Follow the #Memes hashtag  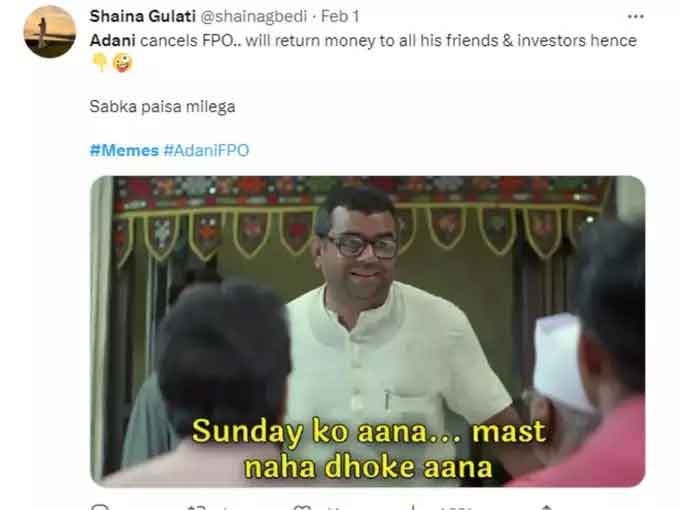[124, 150]
